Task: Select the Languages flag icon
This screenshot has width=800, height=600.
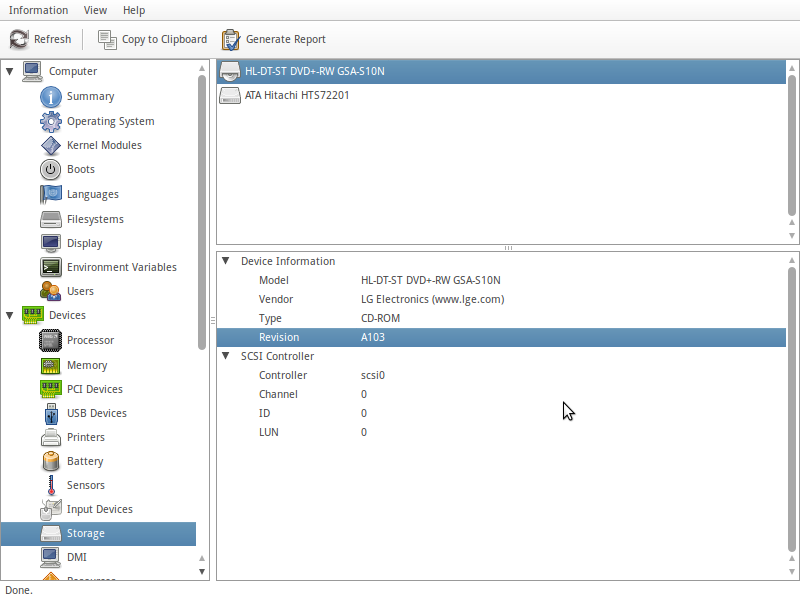Action: tap(51, 194)
